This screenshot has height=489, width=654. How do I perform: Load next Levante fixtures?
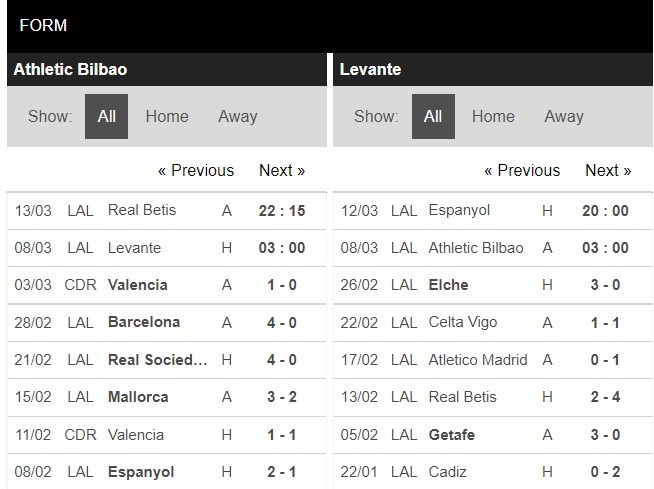(608, 170)
